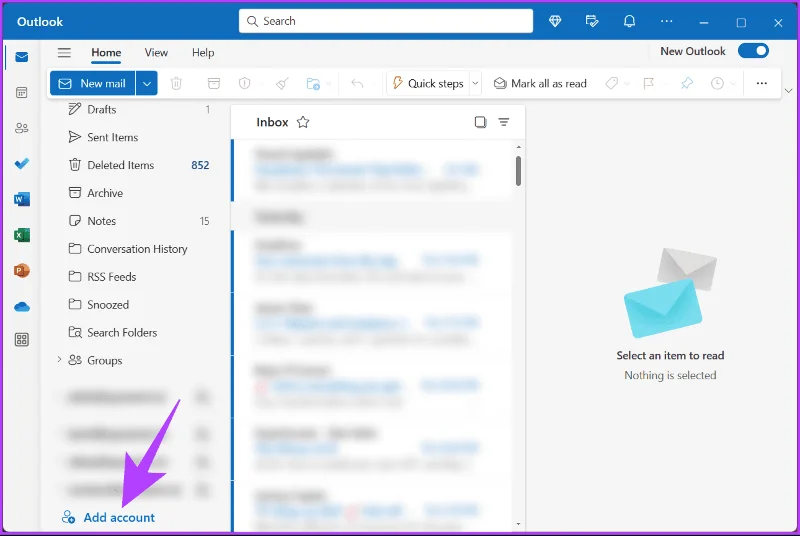Open the New mail dropdown arrow

[x=146, y=83]
